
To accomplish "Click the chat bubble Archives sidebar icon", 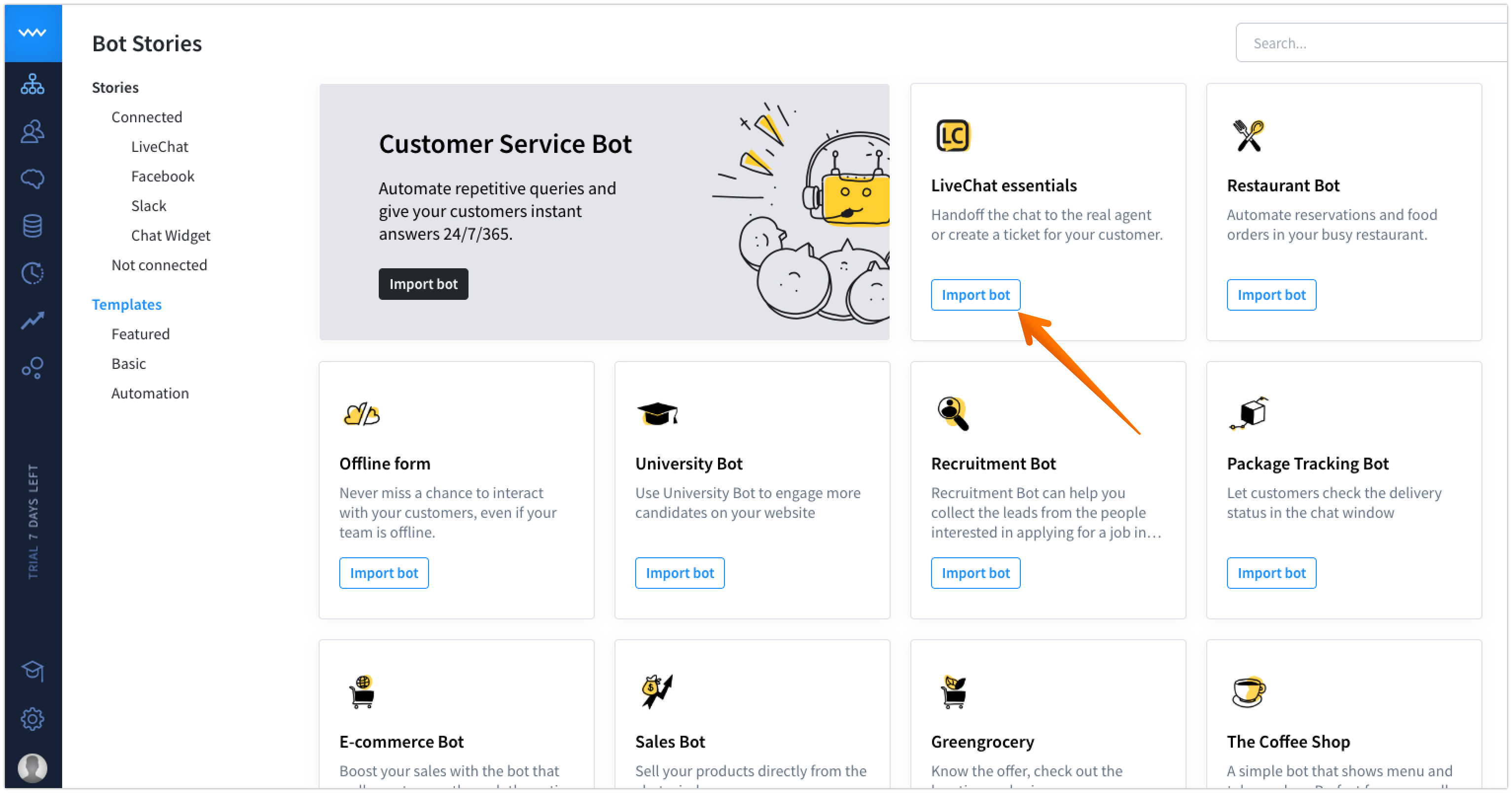I will click(x=32, y=179).
